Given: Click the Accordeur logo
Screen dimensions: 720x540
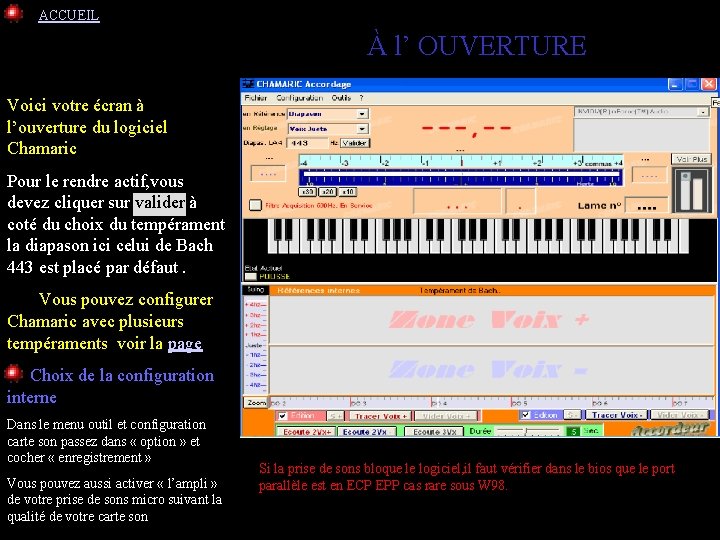Looking at the screenshot, I should (669, 429).
